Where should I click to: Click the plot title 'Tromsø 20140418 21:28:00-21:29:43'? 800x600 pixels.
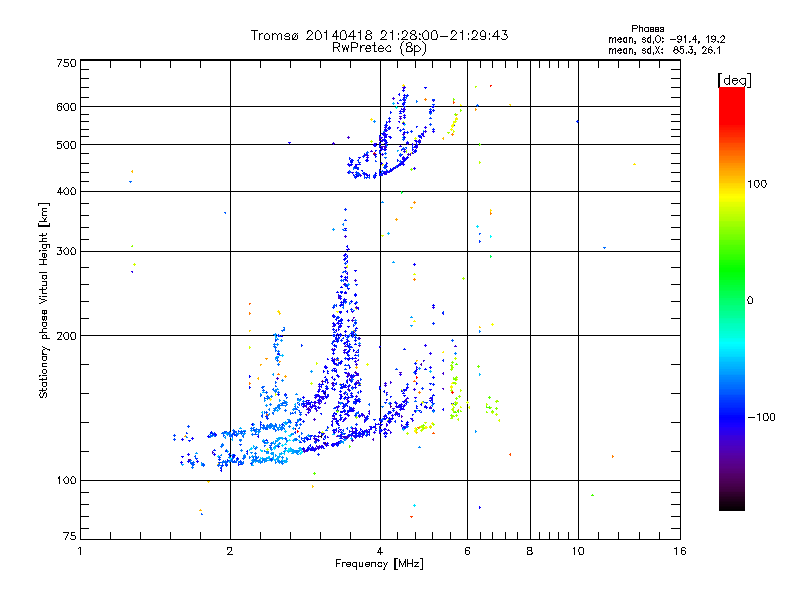click(x=379, y=35)
